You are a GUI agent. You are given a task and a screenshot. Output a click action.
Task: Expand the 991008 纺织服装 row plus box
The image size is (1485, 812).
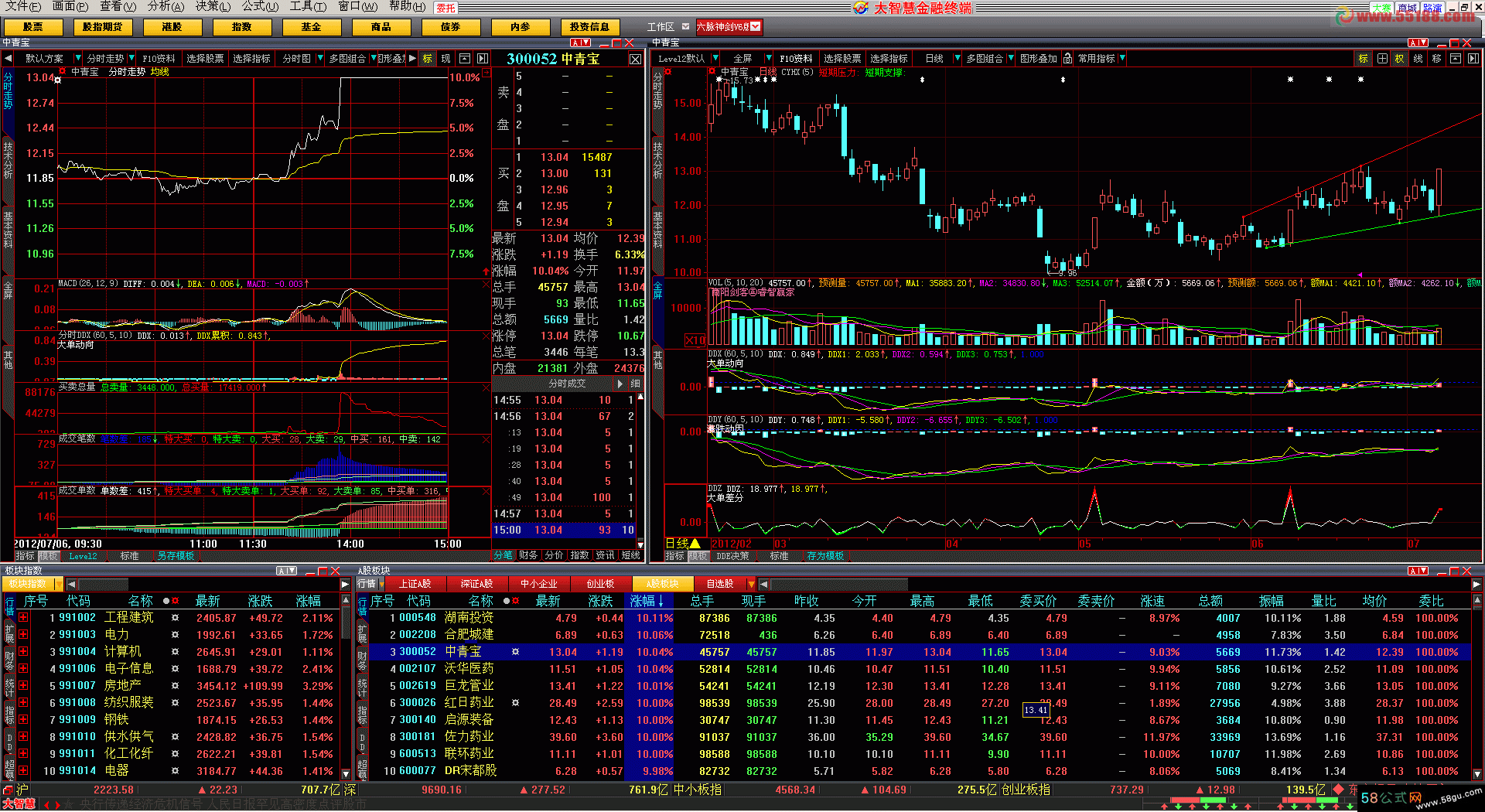pos(23,702)
